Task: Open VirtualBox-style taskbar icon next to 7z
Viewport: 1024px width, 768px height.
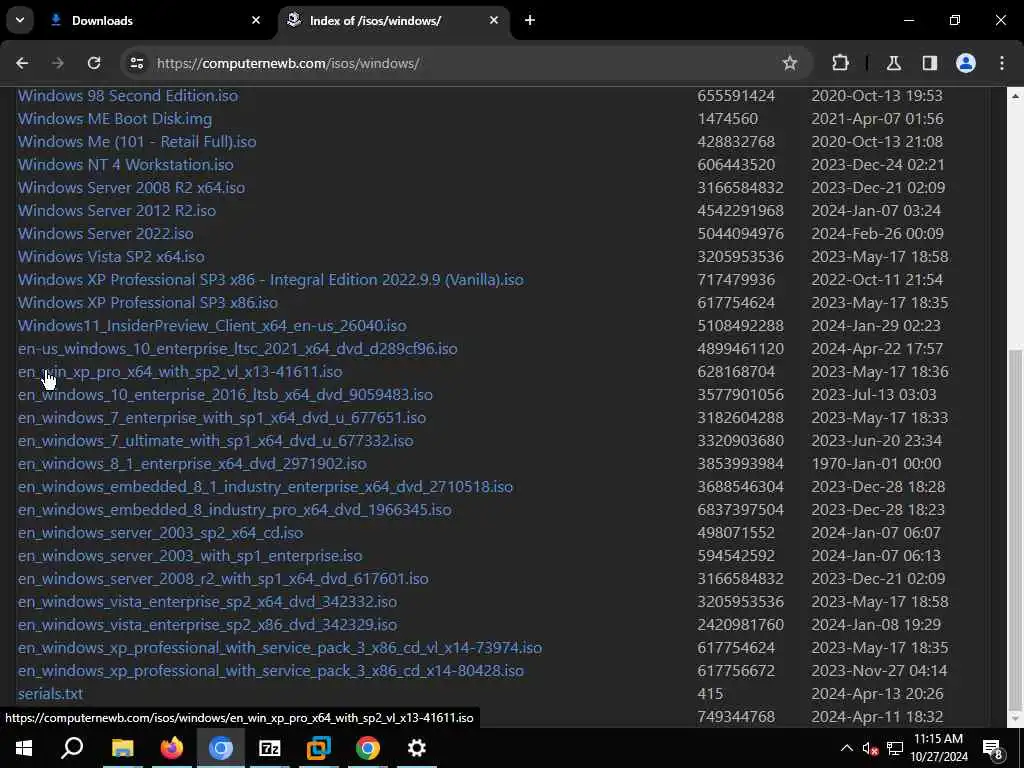Action: coord(319,748)
